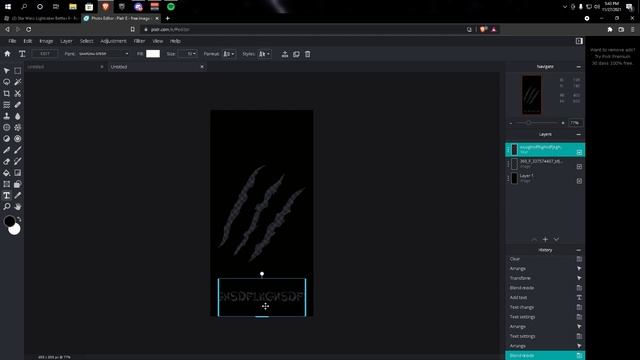Click the Home icon in options bar
Screen dimensions: 640x360
pyautogui.click(x=7, y=53)
